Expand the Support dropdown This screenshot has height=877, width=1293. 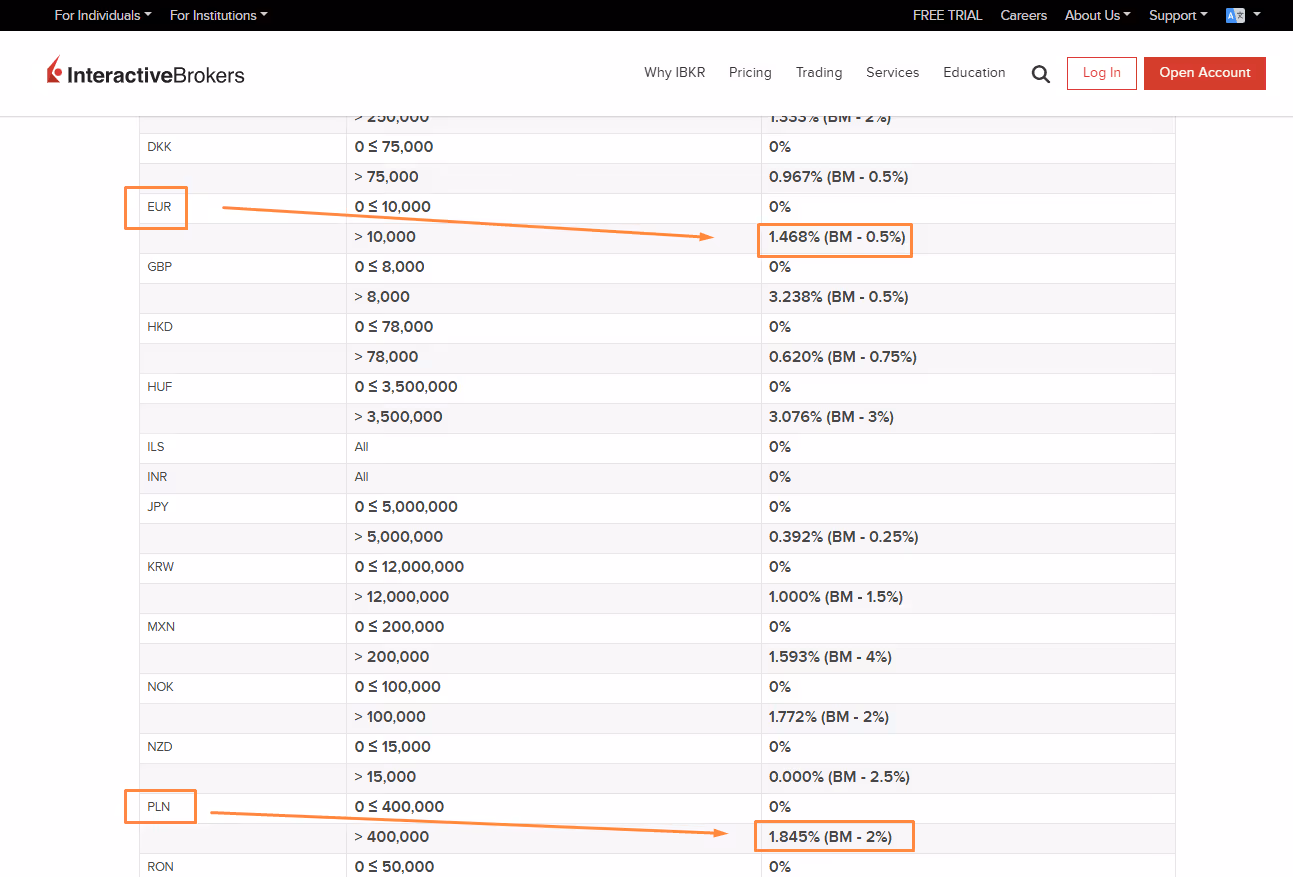pos(1178,15)
